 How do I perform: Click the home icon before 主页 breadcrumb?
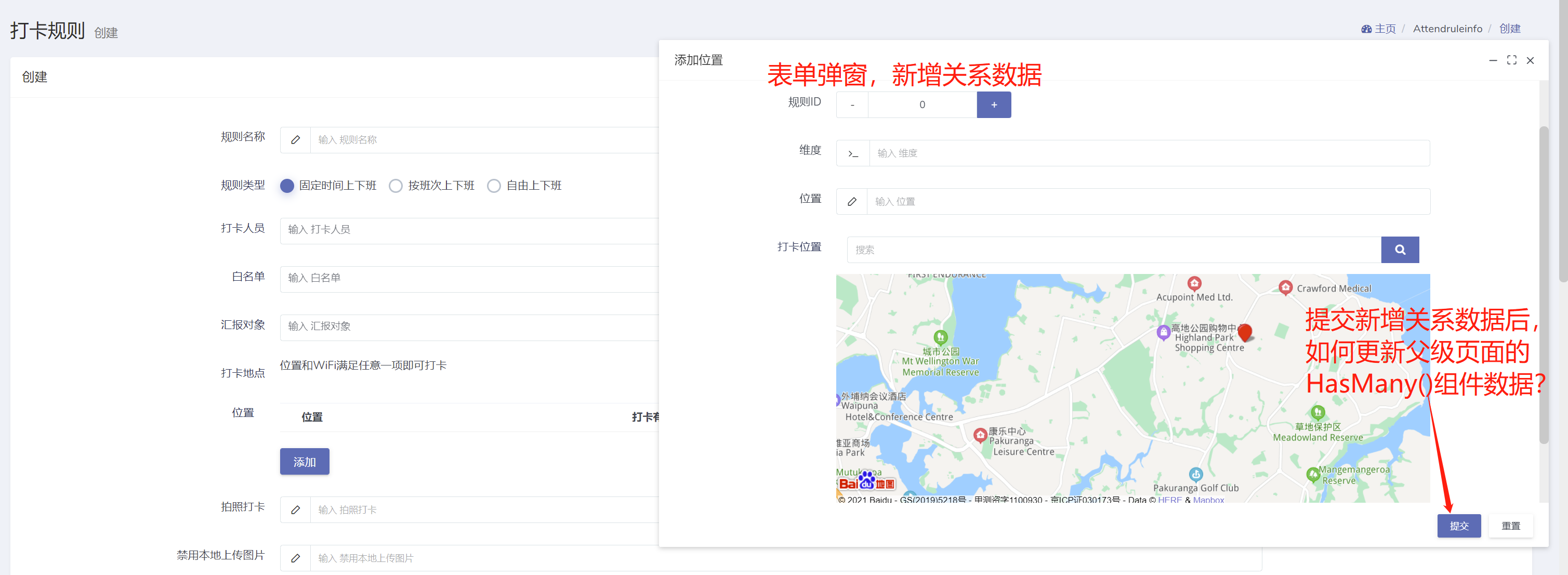(1365, 28)
